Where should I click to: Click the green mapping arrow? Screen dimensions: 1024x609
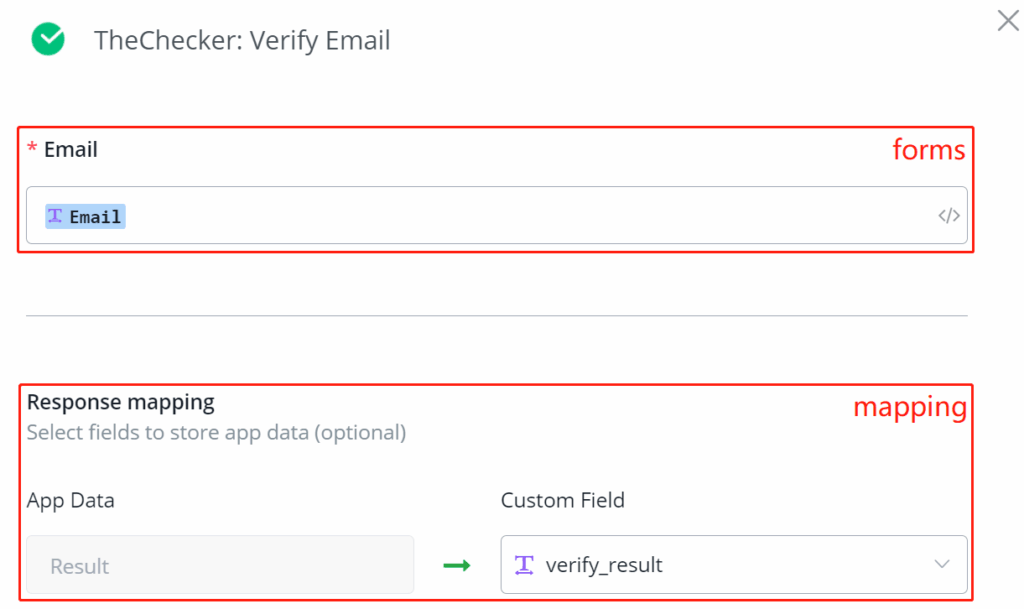[x=457, y=566]
